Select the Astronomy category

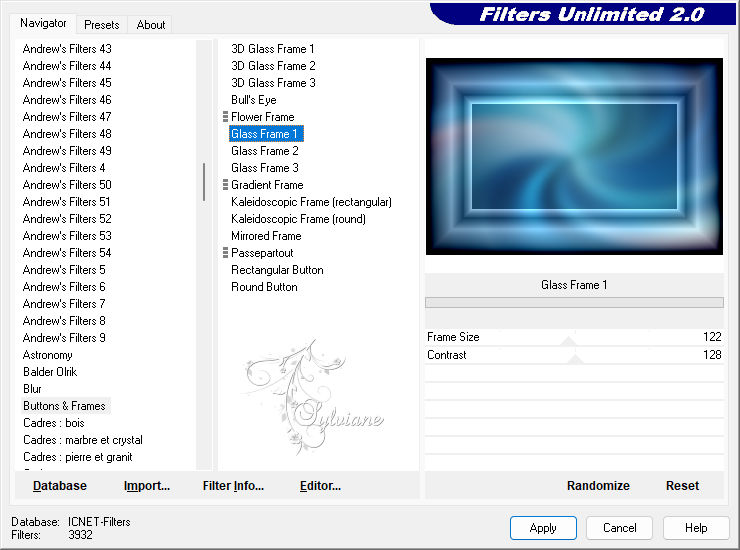point(47,355)
